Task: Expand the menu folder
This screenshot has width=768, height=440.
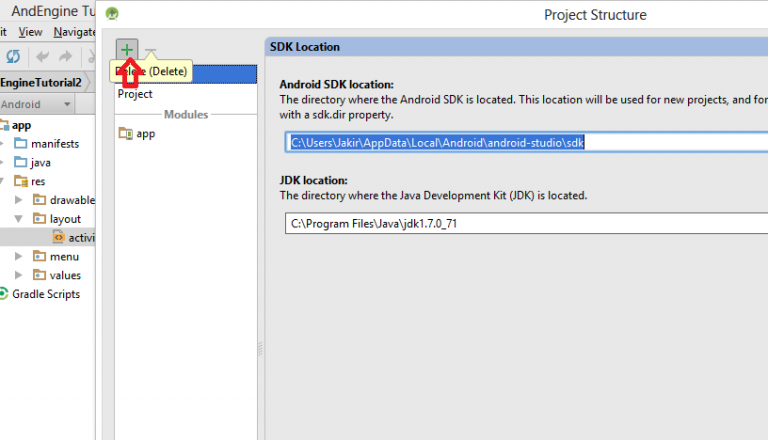Action: (x=19, y=257)
